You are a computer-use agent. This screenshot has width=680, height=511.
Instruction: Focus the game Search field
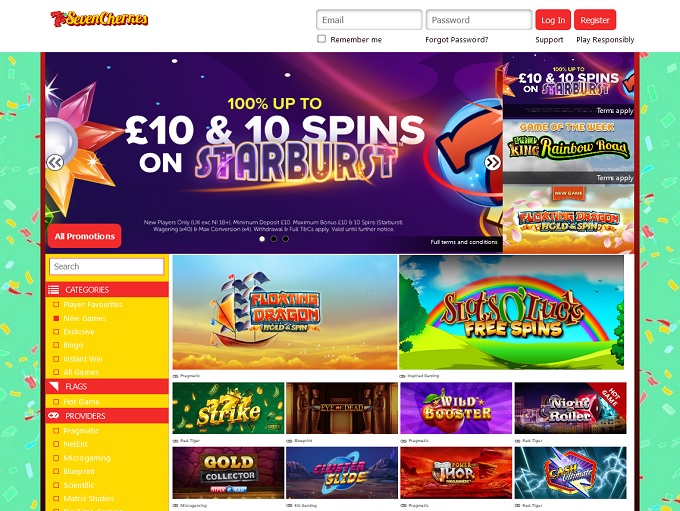pyautogui.click(x=107, y=266)
